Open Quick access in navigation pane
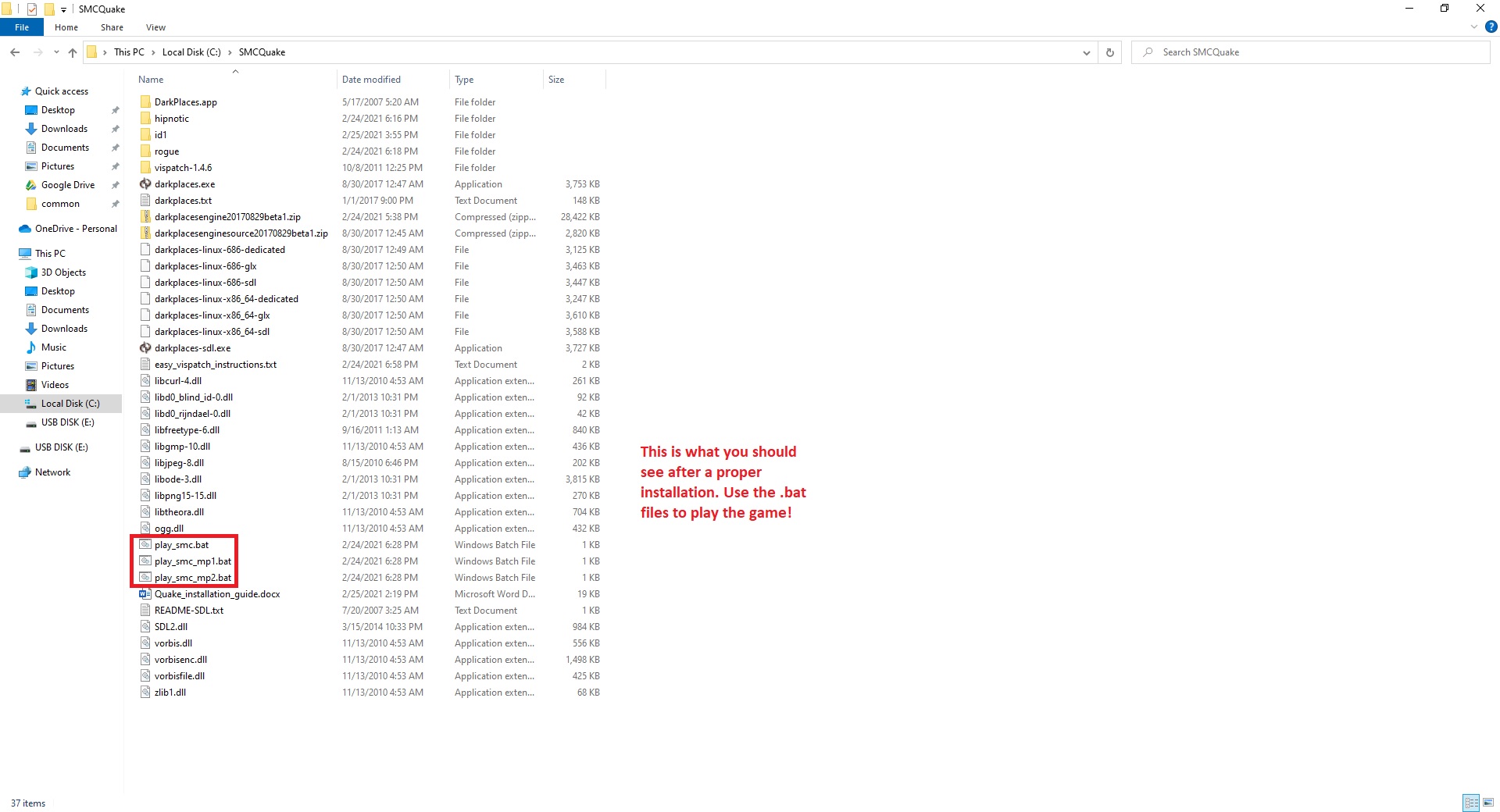The height and width of the screenshot is (812, 1500). (62, 91)
